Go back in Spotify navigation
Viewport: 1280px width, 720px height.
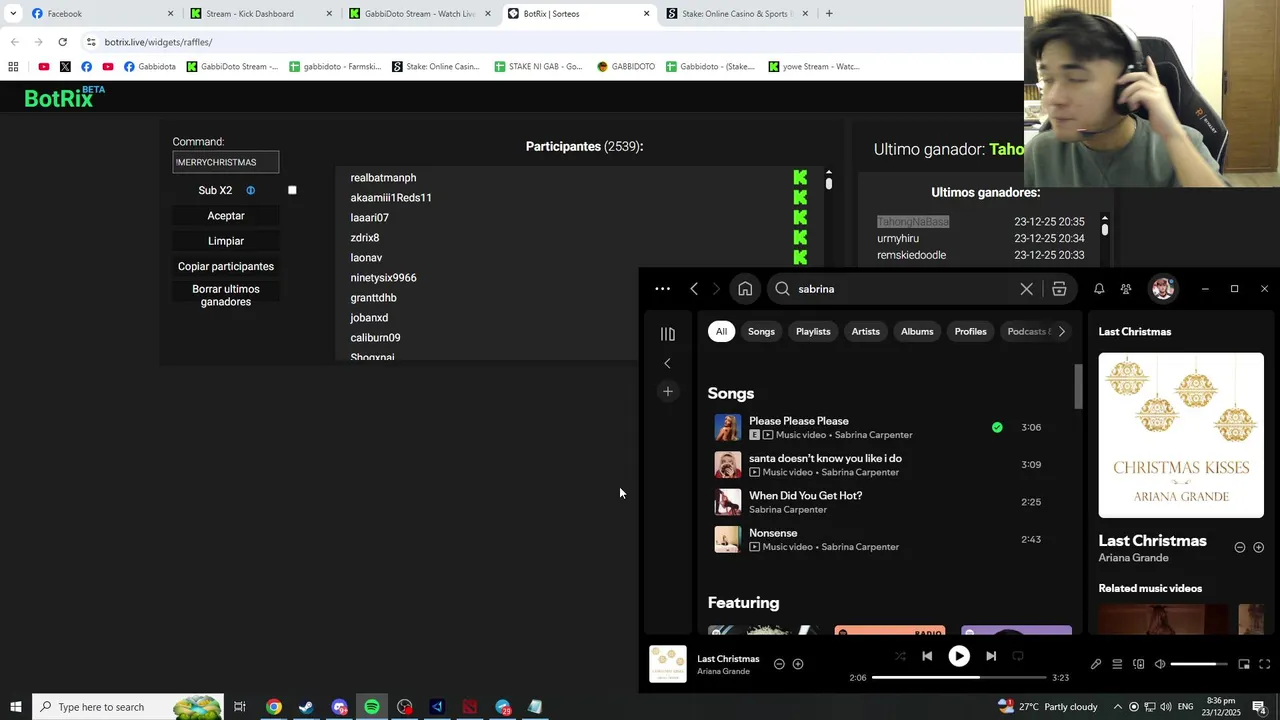point(694,289)
